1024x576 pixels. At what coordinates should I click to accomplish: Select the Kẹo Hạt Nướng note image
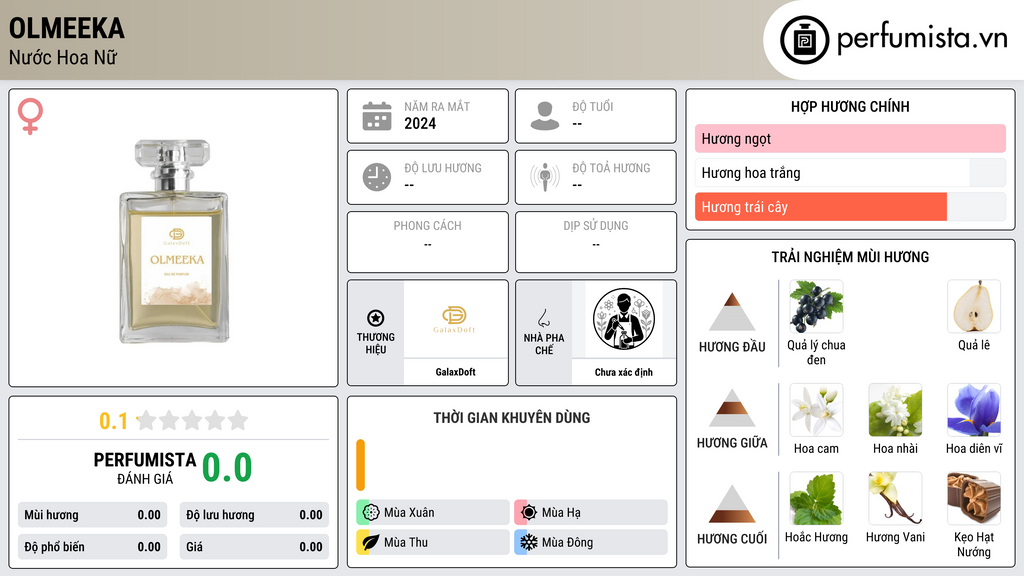pyautogui.click(x=974, y=498)
